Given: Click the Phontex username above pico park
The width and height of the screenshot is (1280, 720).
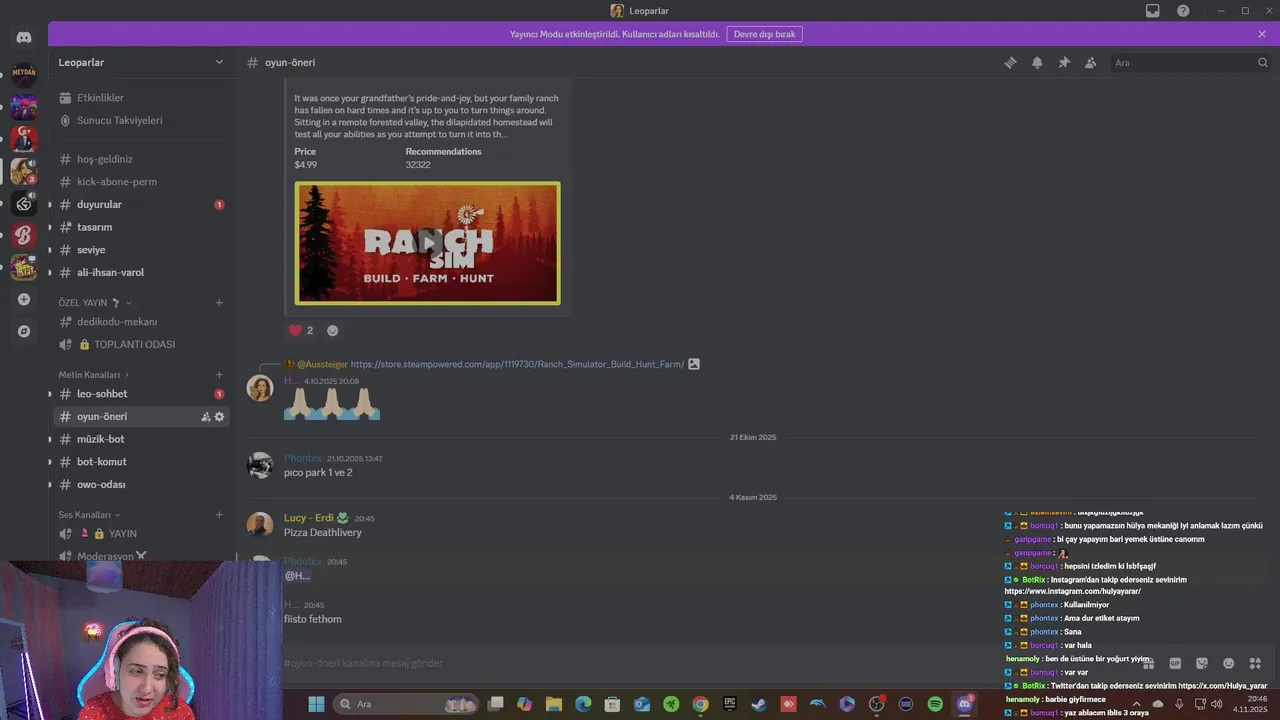Looking at the screenshot, I should [303, 458].
